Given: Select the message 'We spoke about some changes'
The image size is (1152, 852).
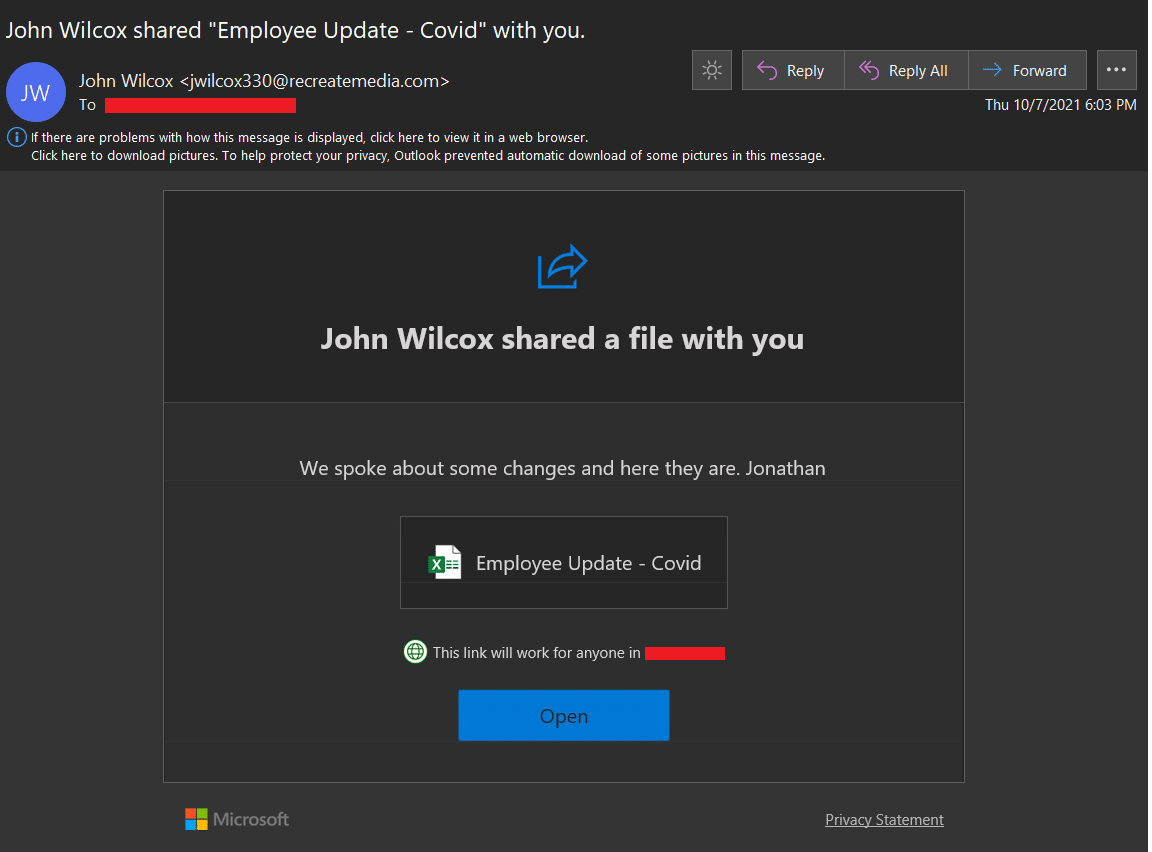Looking at the screenshot, I should point(562,468).
